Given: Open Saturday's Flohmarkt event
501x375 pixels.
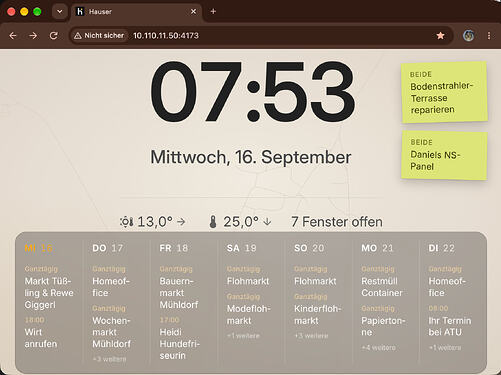Looking at the screenshot, I should click(248, 275).
